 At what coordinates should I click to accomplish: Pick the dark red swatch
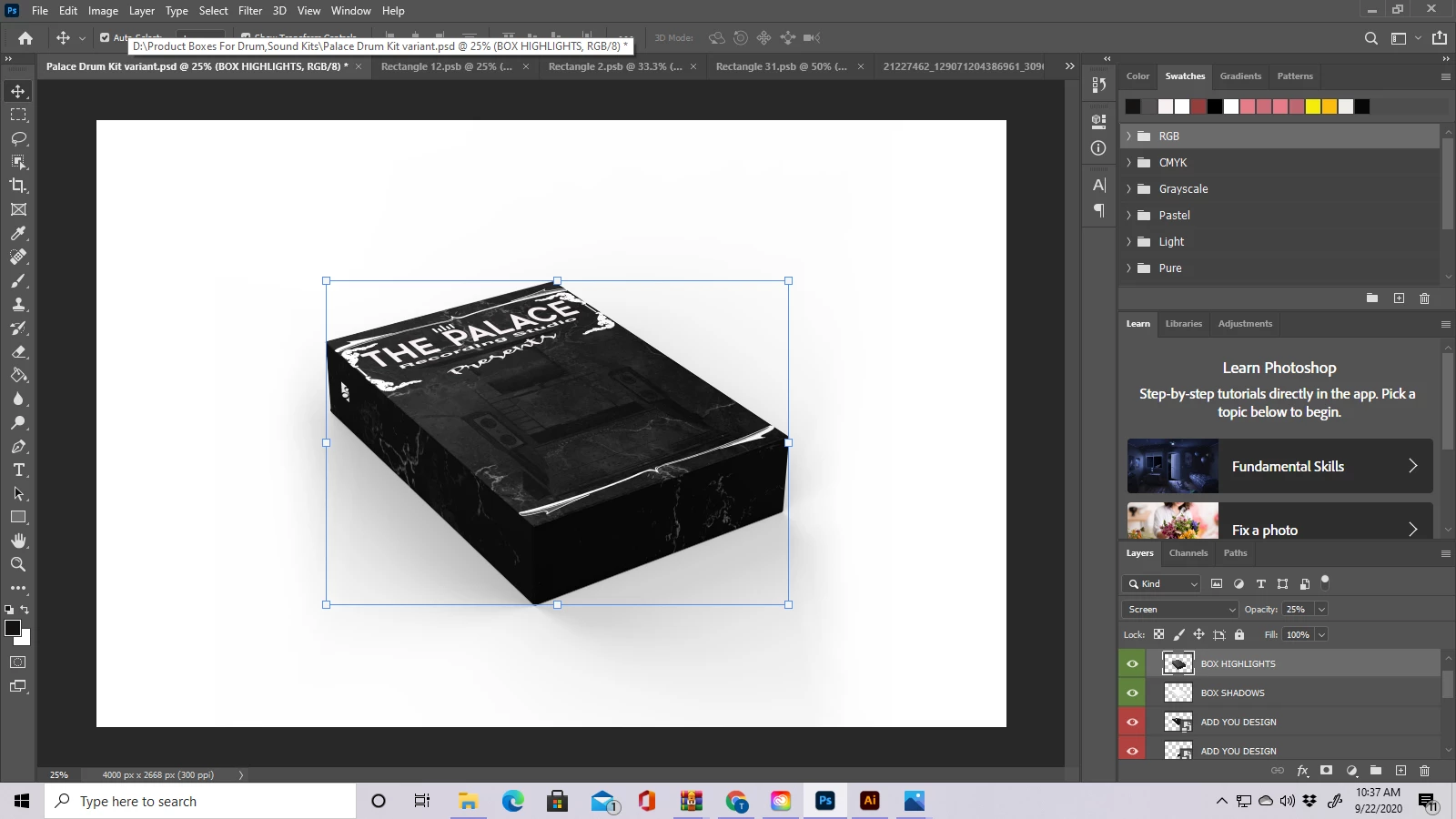[1198, 106]
